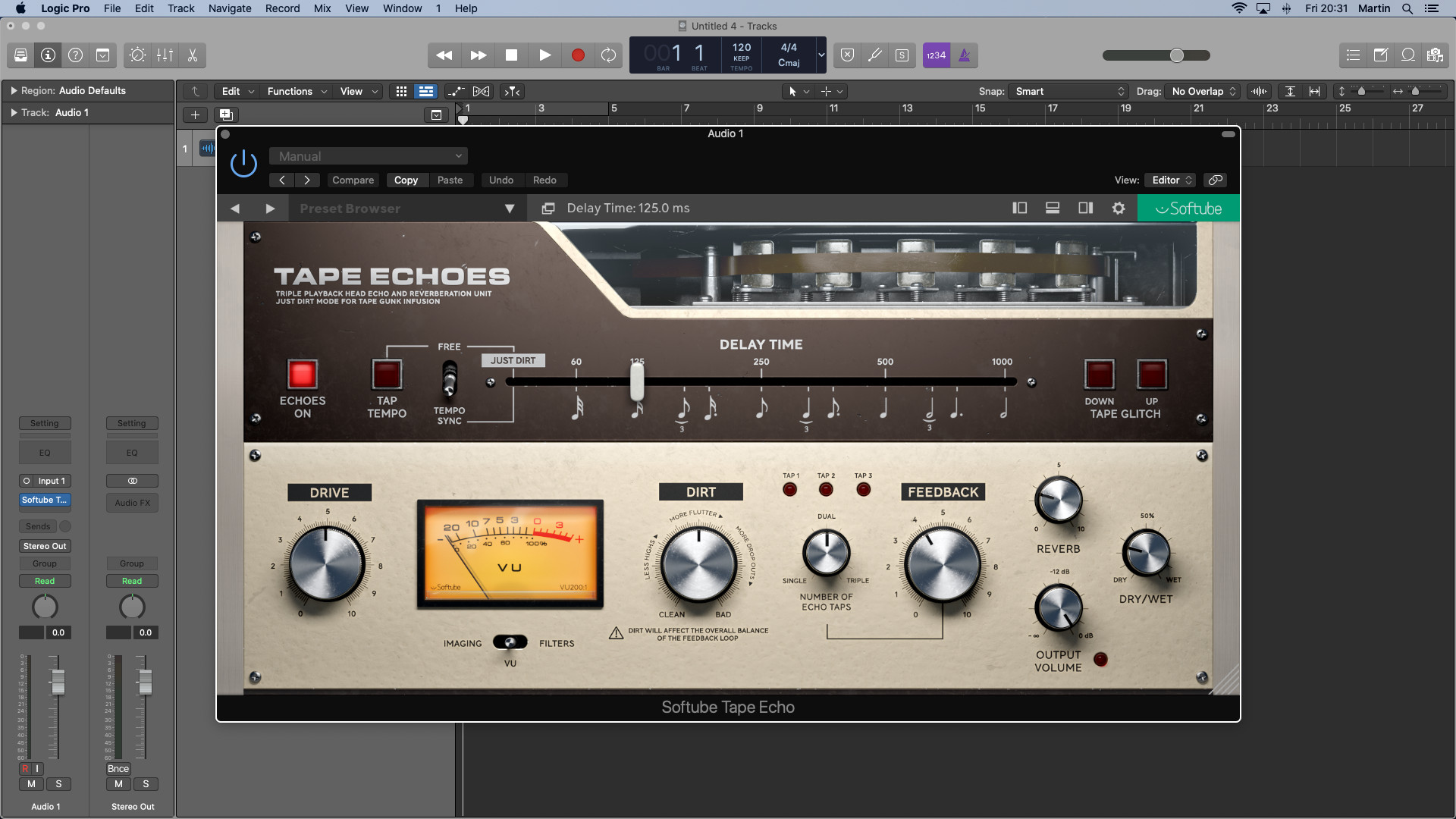Image resolution: width=1456 pixels, height=819 pixels.
Task: Open the Navigate menu
Action: click(x=230, y=8)
